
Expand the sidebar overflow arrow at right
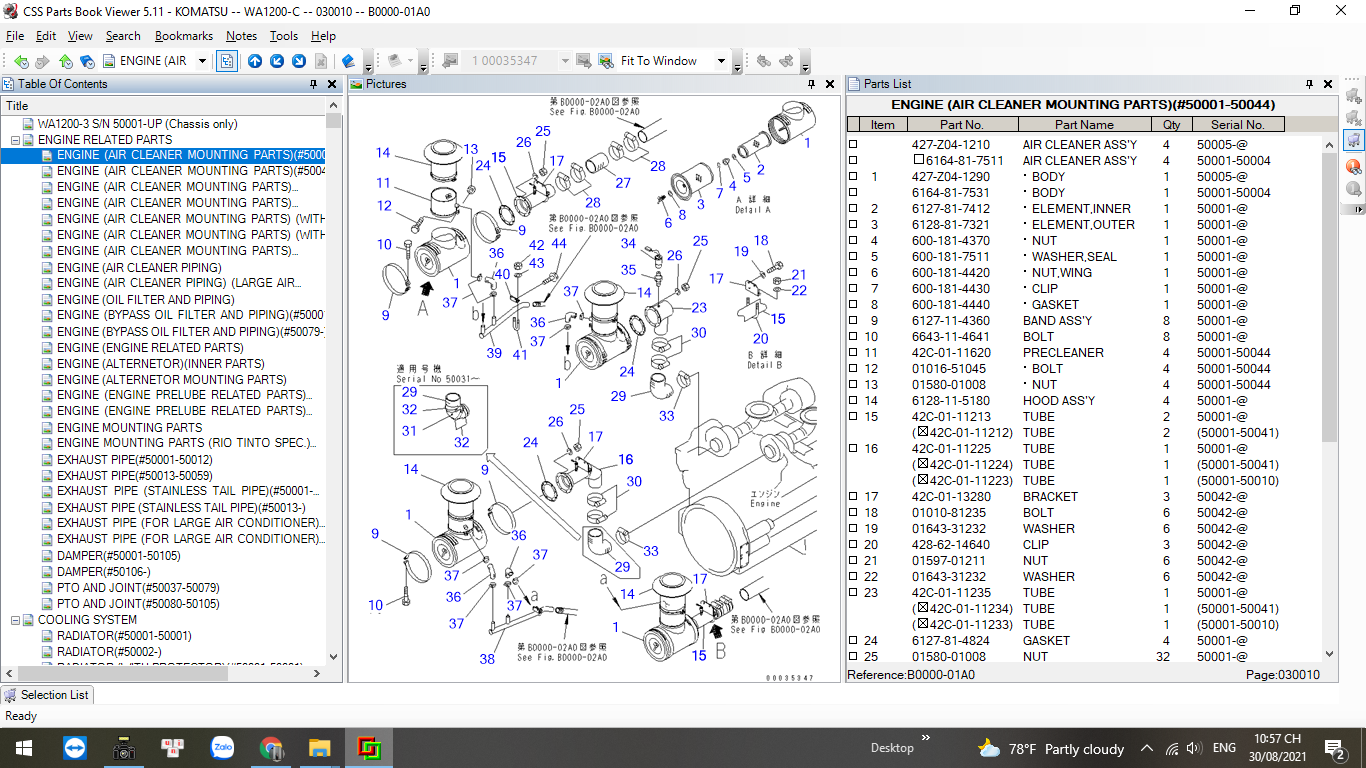[1355, 209]
